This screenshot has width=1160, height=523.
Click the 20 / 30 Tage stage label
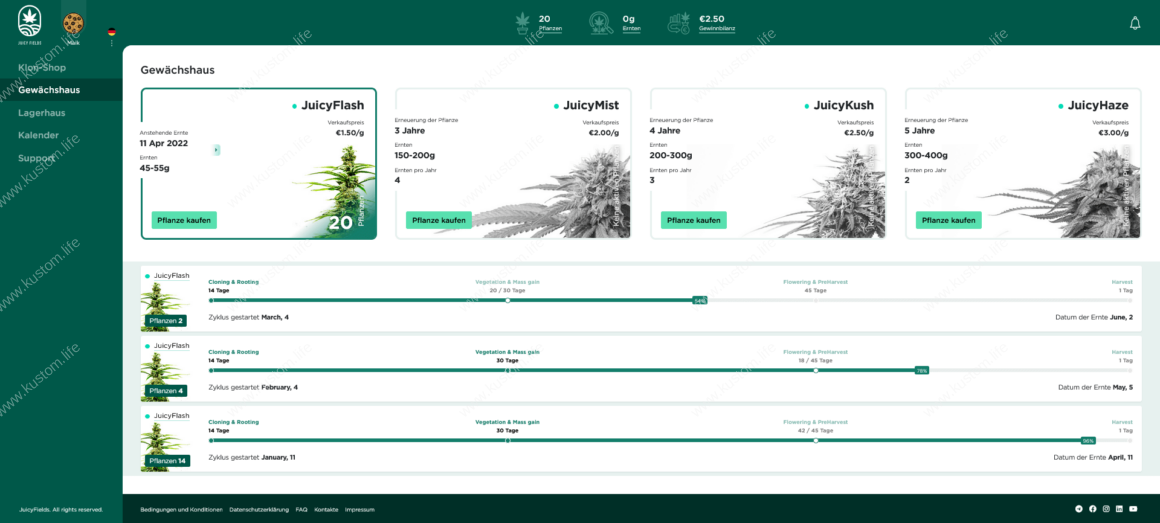click(508, 291)
